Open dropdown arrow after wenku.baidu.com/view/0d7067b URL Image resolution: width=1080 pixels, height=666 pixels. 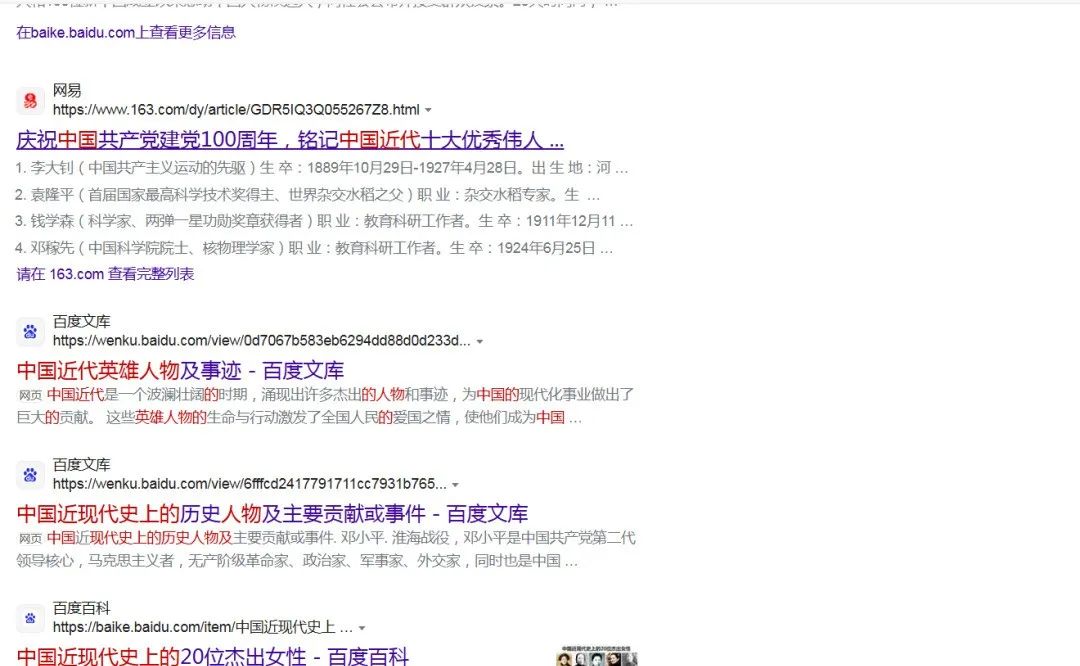click(480, 342)
